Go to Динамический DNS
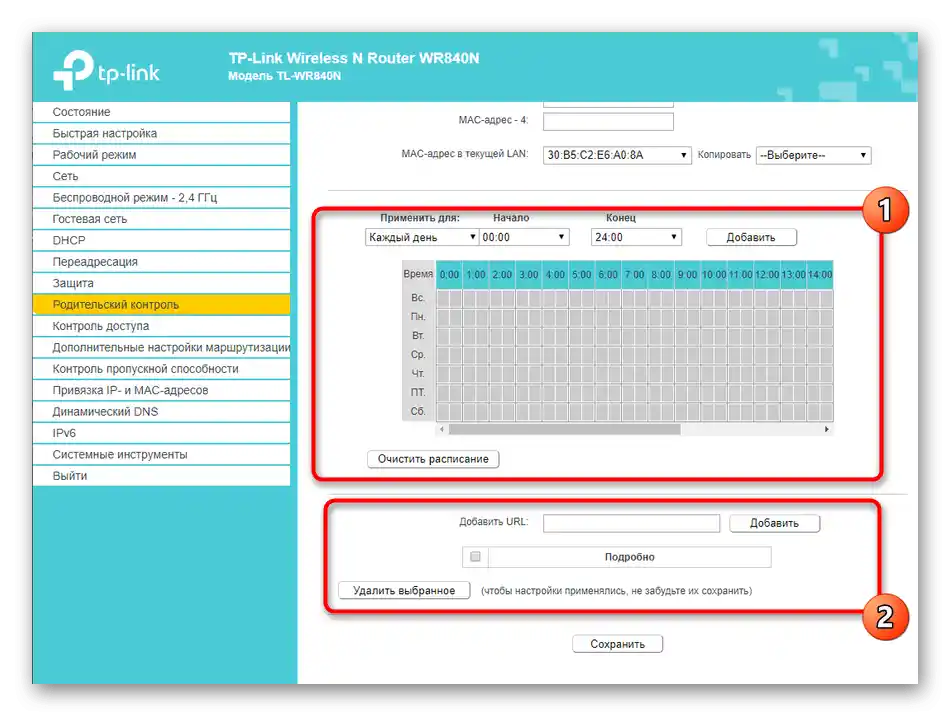This screenshot has width=950, height=716. [162, 411]
